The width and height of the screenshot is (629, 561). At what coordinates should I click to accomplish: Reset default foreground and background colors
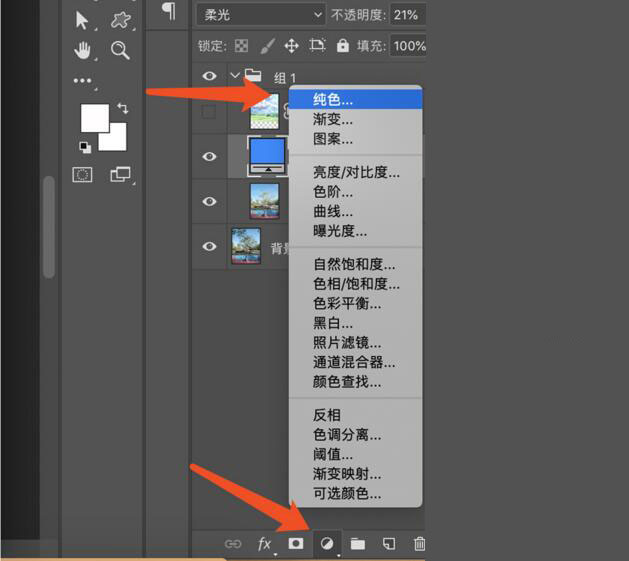pos(85,147)
